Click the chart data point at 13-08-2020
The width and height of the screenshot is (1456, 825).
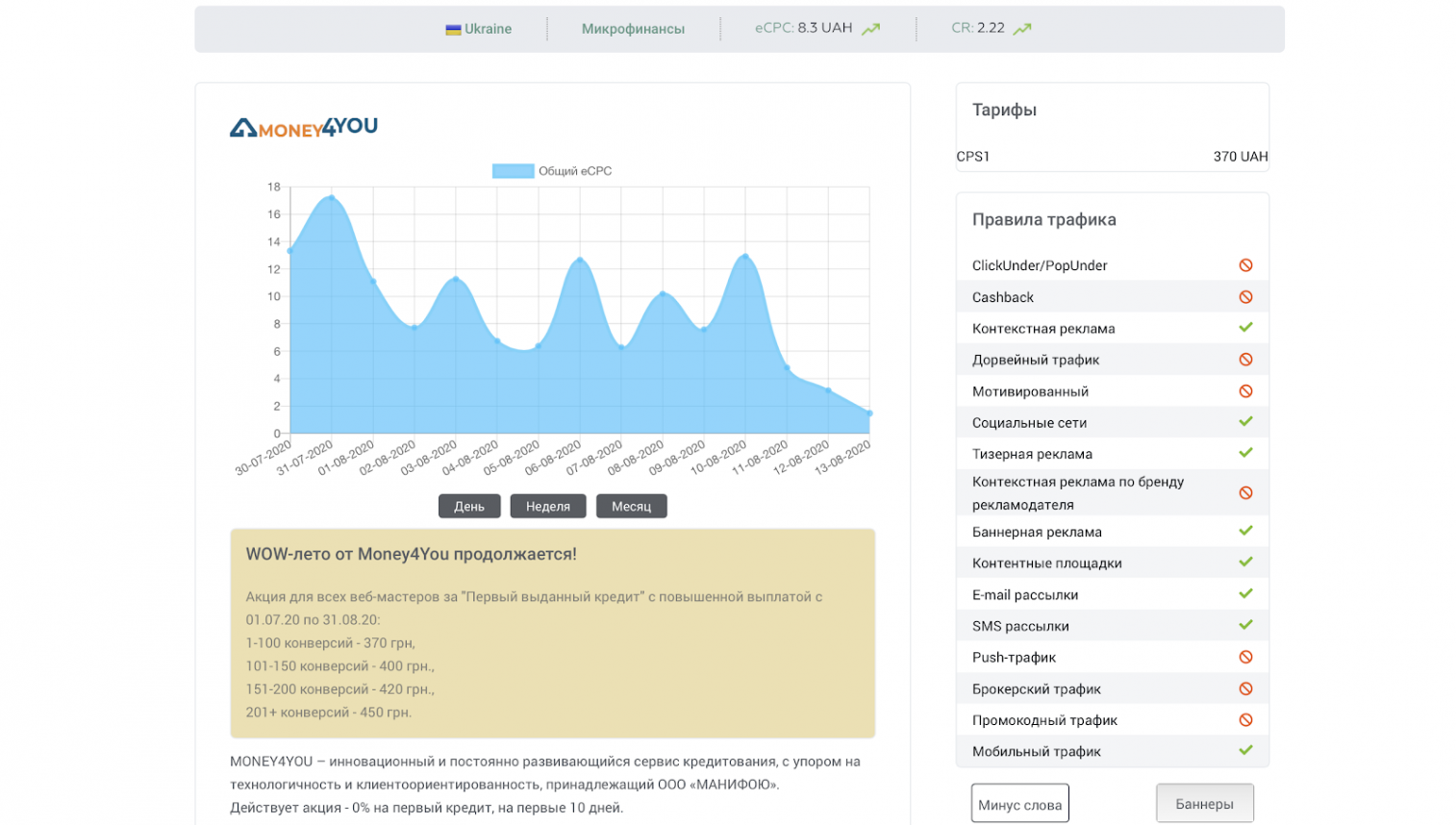pyautogui.click(x=869, y=413)
